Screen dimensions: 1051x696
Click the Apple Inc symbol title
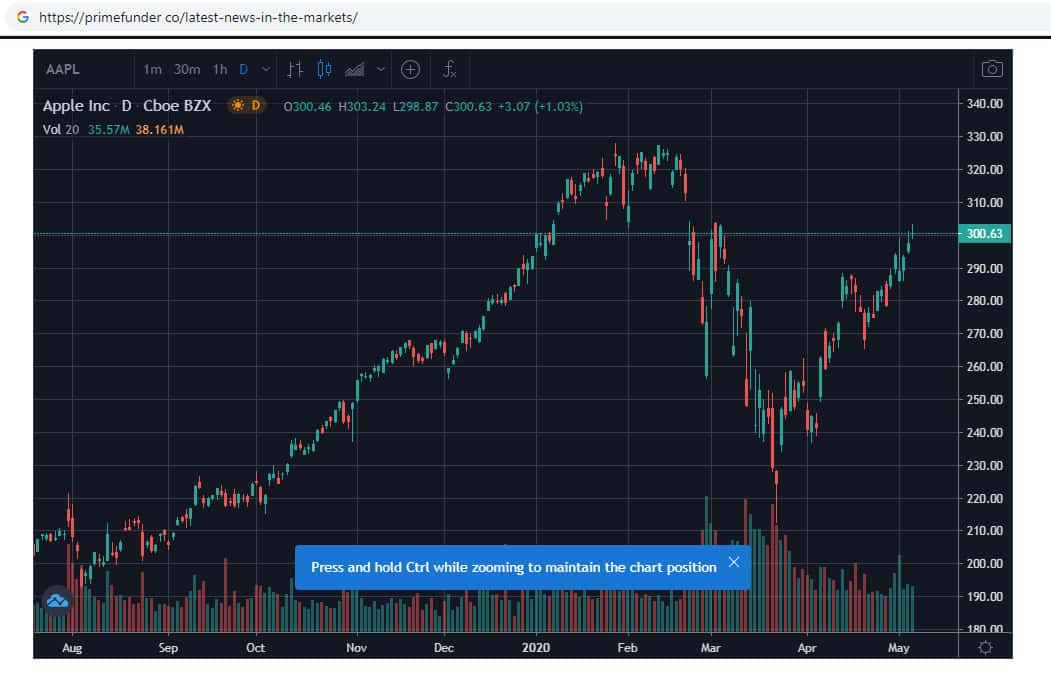(77, 105)
